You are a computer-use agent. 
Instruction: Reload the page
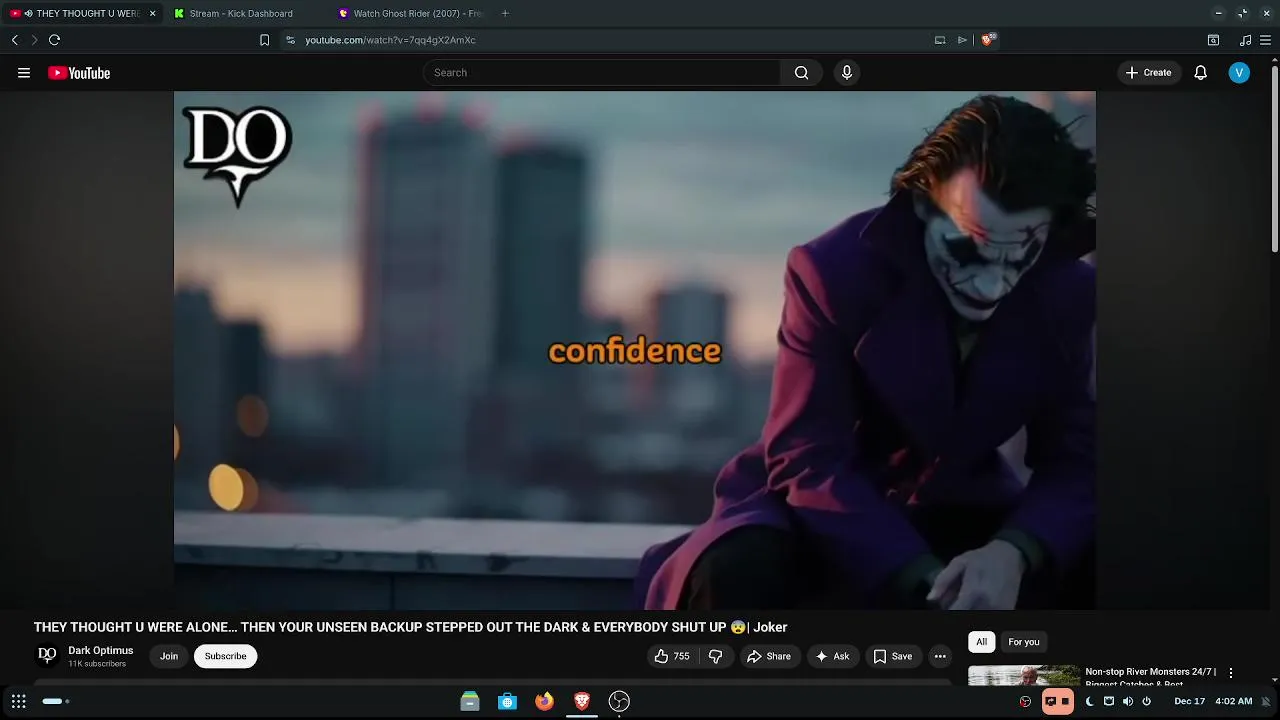[55, 40]
